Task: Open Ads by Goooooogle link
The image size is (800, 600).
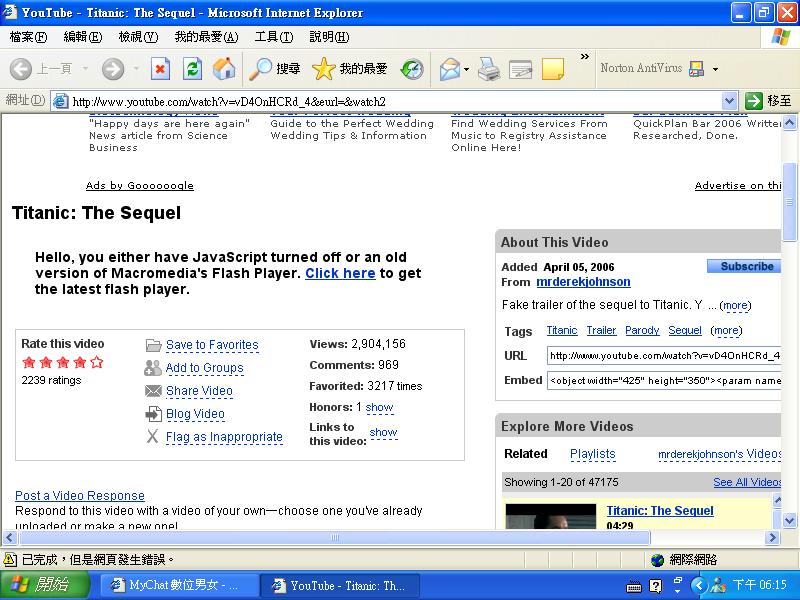Action: tap(140, 186)
